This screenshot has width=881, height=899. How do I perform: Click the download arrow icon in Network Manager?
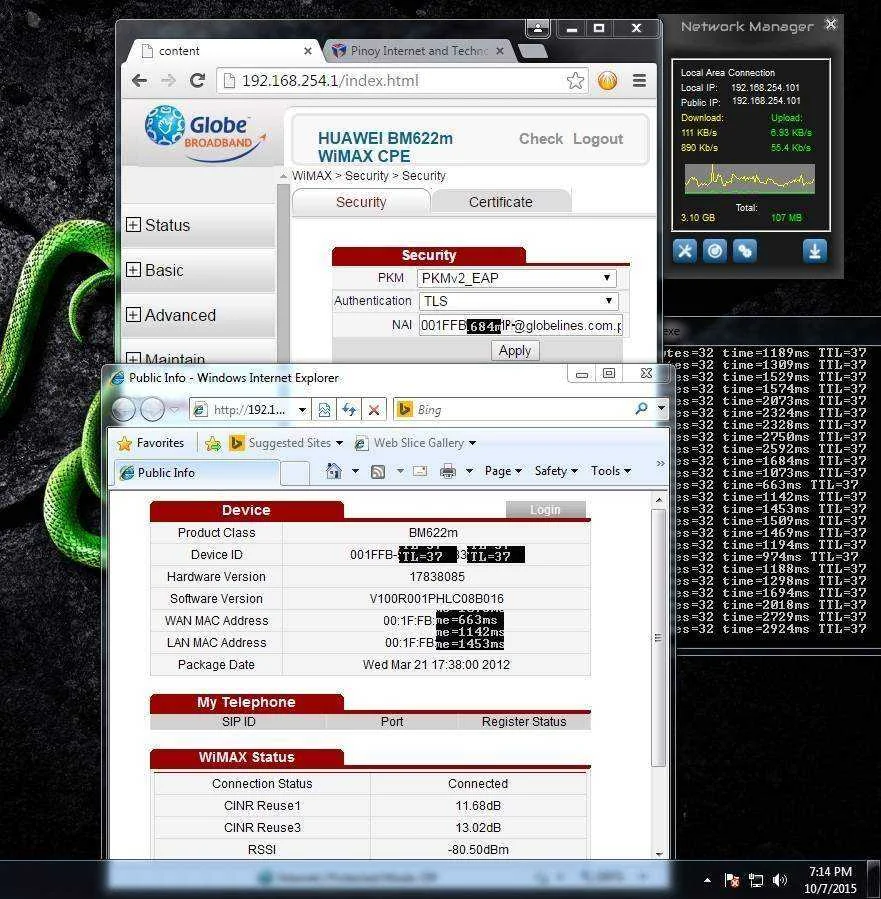pyautogui.click(x=815, y=251)
